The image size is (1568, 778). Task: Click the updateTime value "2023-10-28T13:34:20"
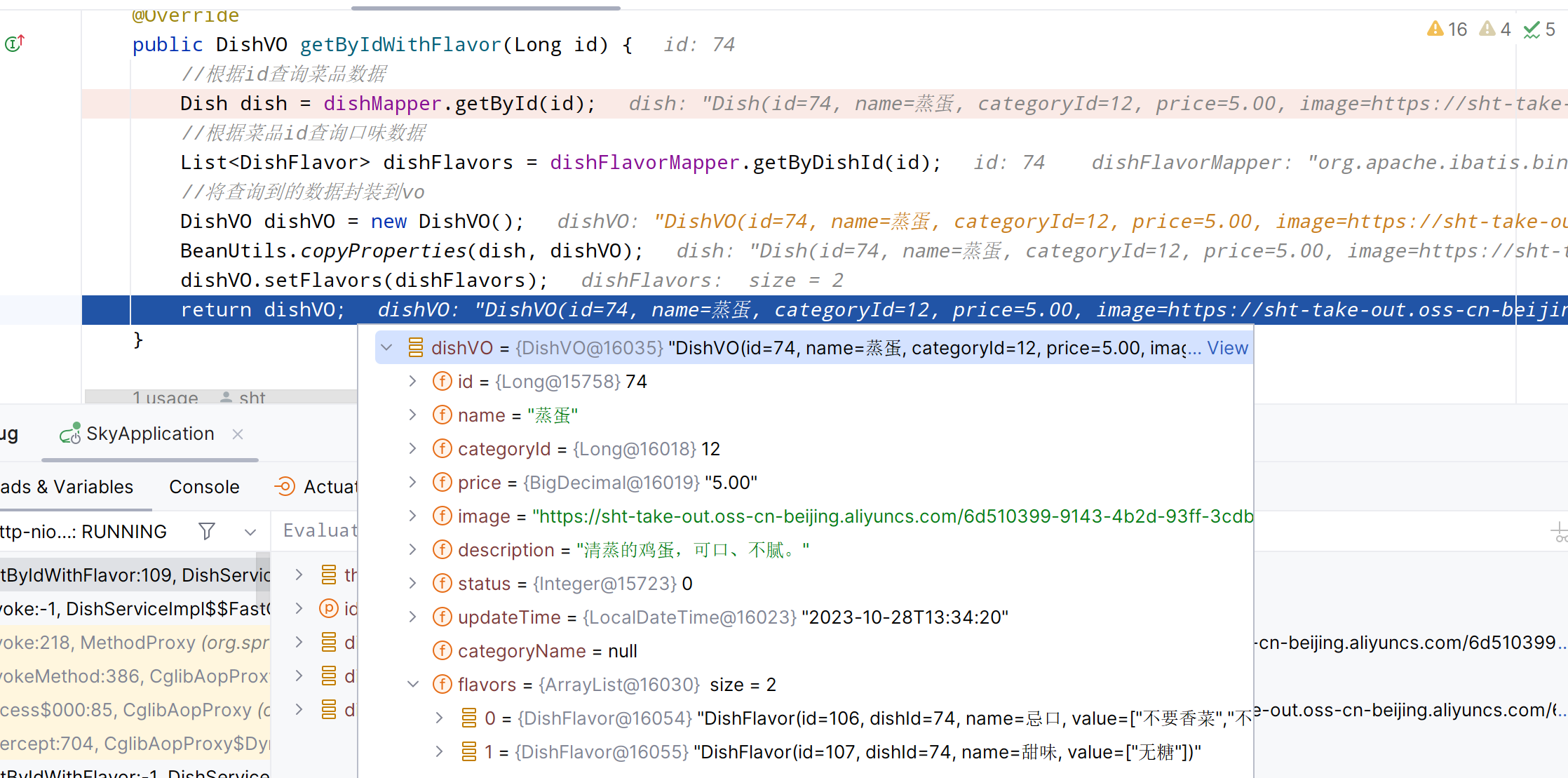pyautogui.click(x=905, y=617)
